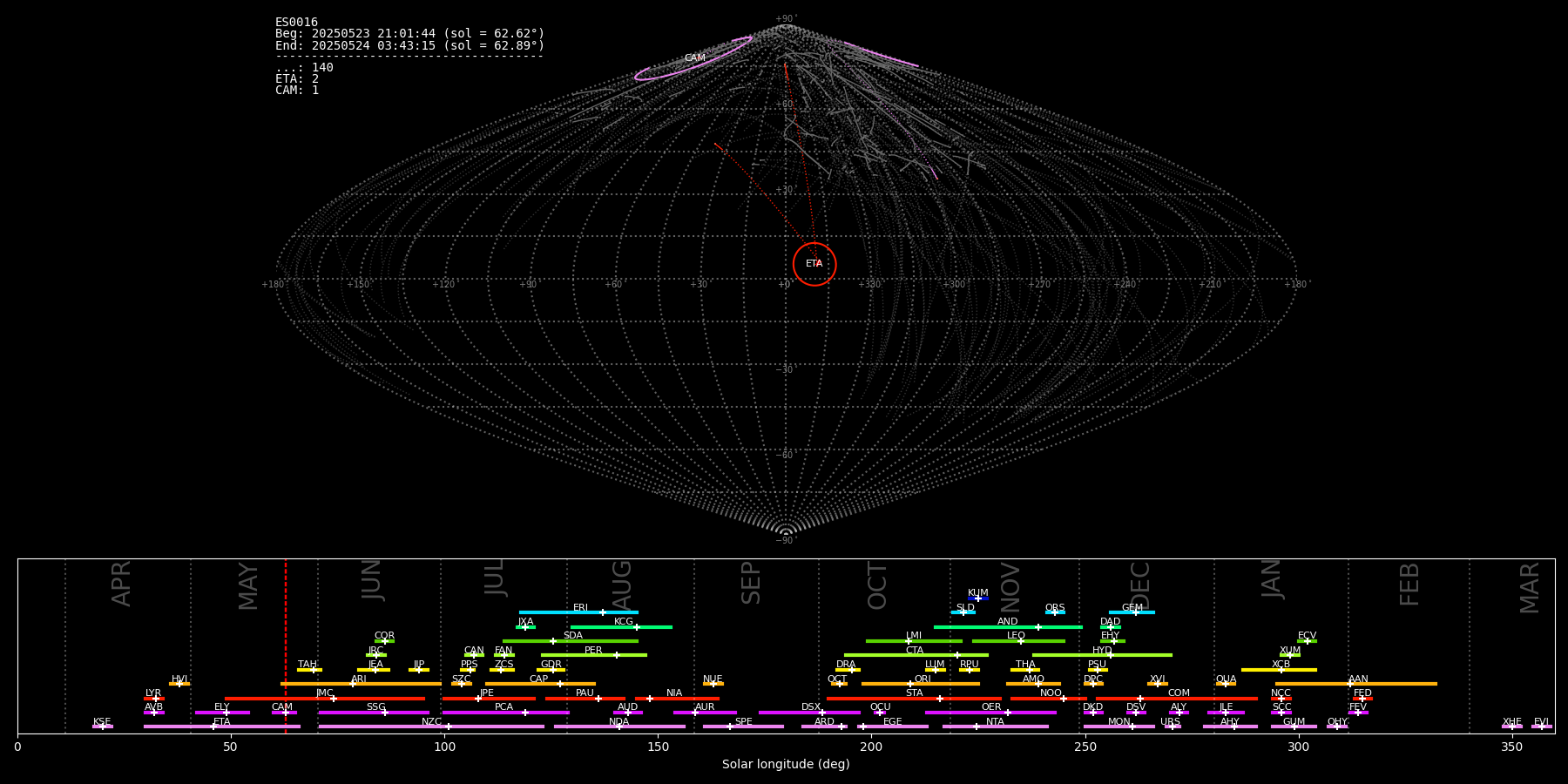This screenshot has width=1568, height=784.
Task: Select the AUR shower label
Action: coord(705,706)
